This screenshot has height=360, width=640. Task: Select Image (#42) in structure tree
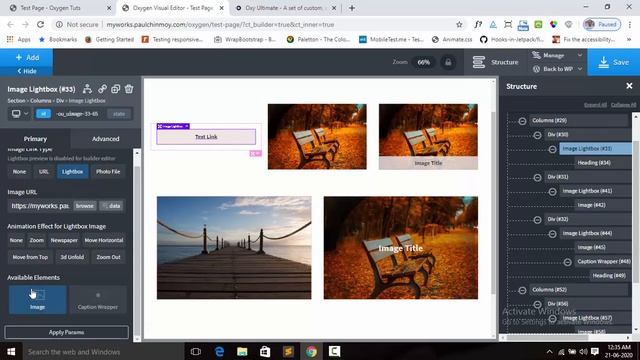click(x=603, y=205)
